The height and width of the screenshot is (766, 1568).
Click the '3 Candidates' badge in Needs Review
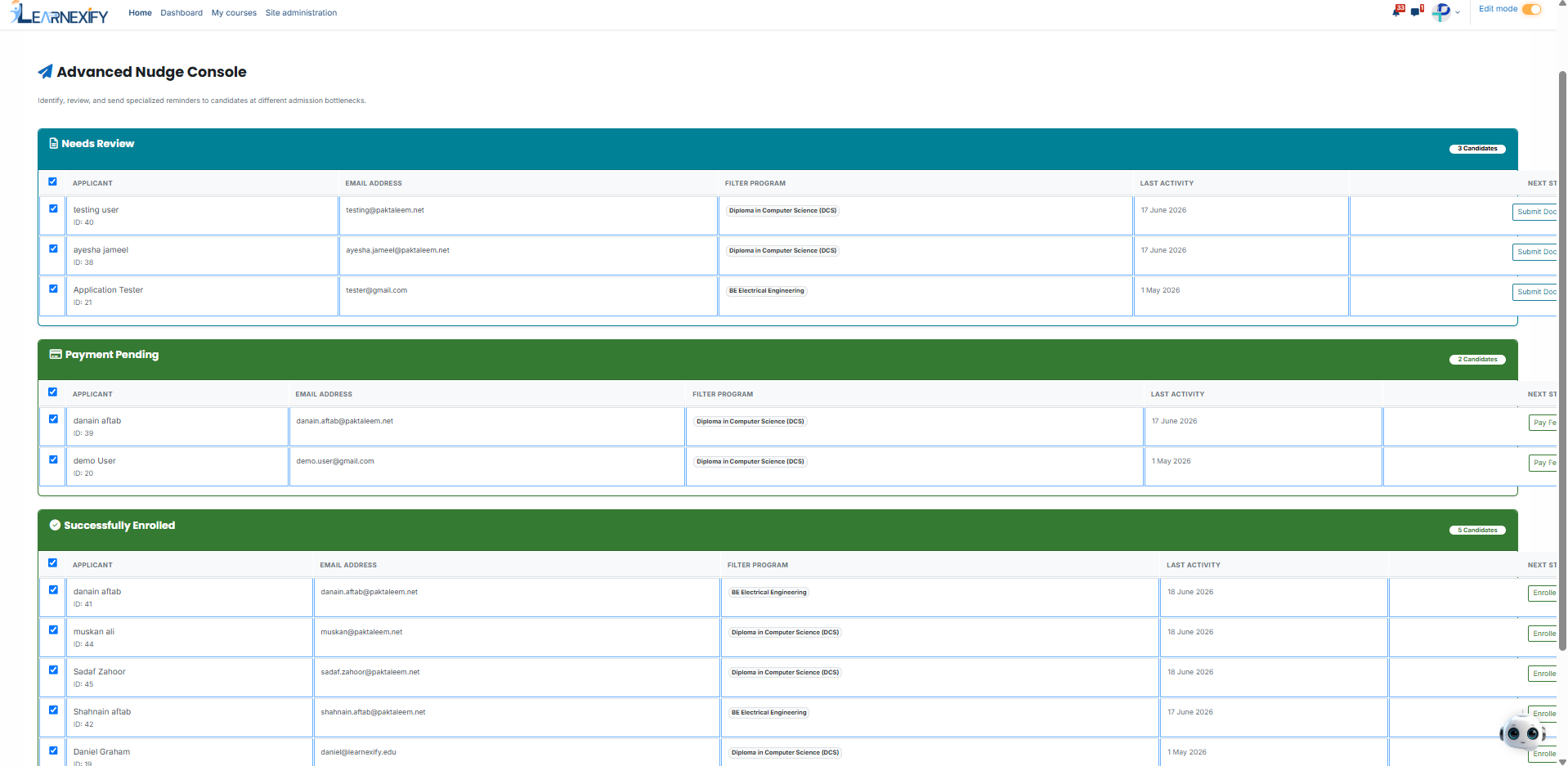pos(1477,149)
